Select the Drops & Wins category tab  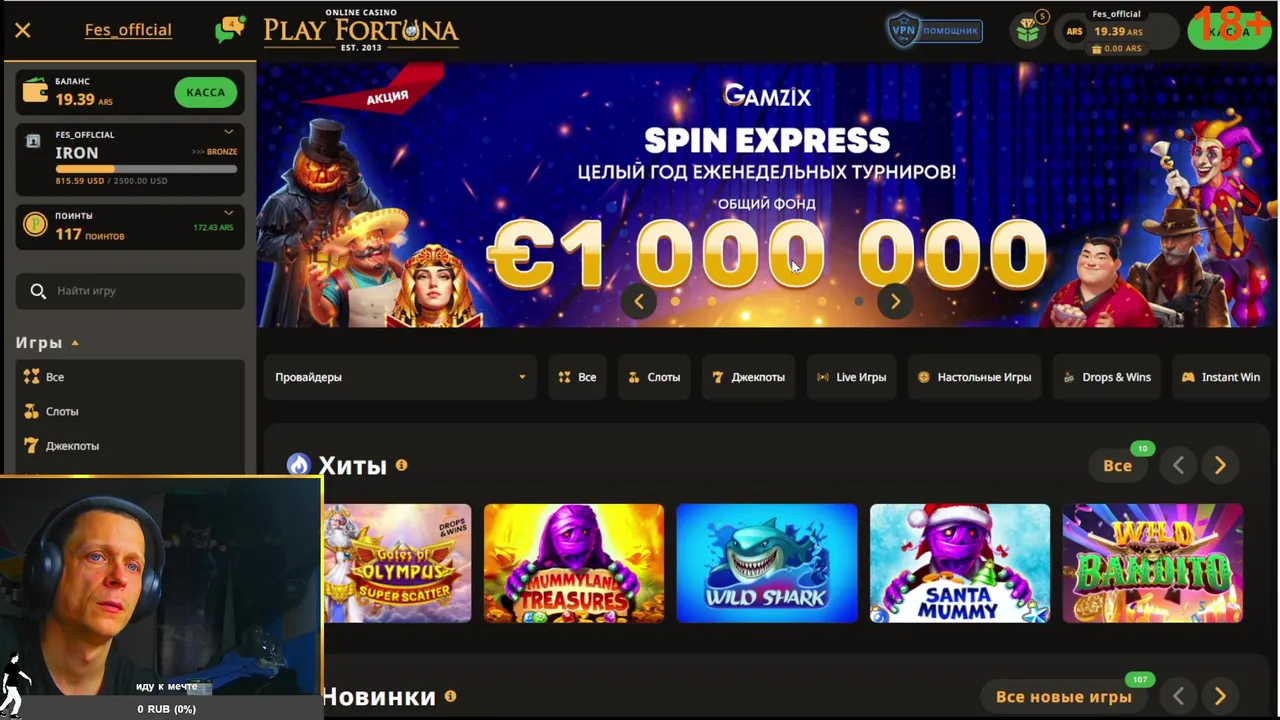pos(1107,377)
